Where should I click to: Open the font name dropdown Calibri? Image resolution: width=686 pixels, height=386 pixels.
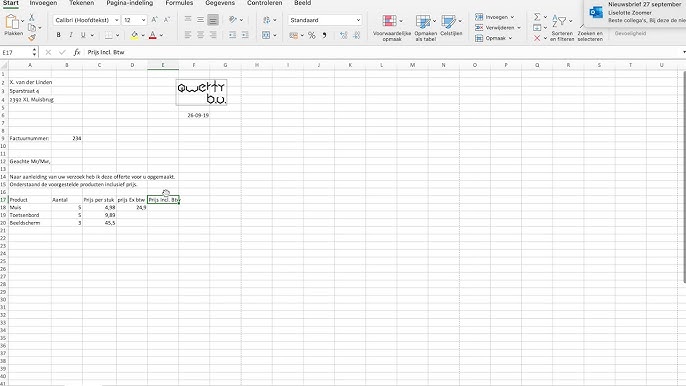pos(86,20)
